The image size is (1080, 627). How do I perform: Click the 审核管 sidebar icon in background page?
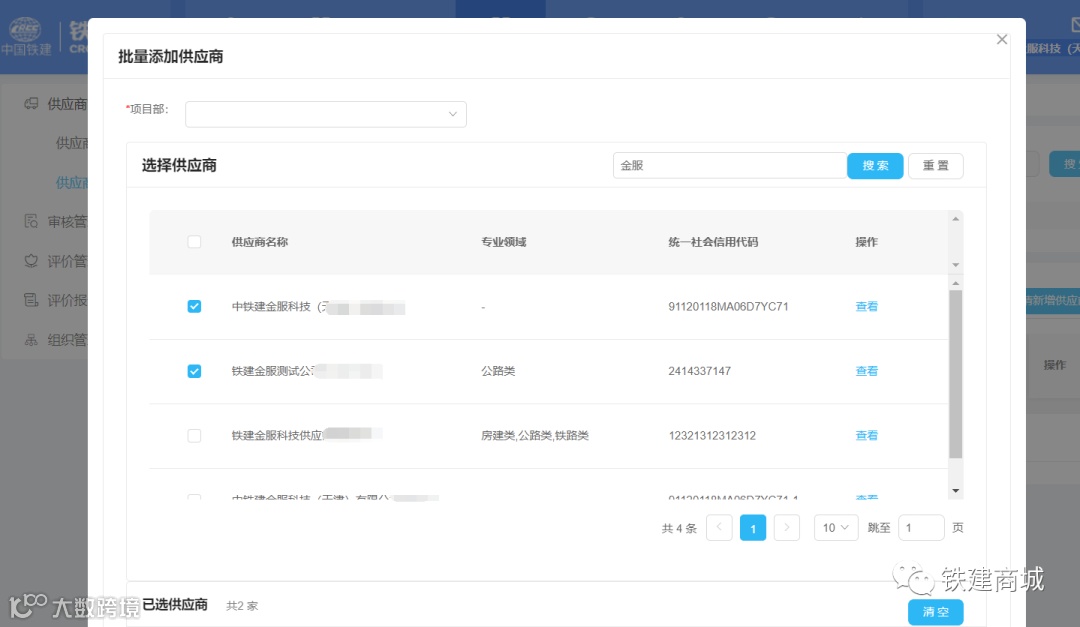31,221
